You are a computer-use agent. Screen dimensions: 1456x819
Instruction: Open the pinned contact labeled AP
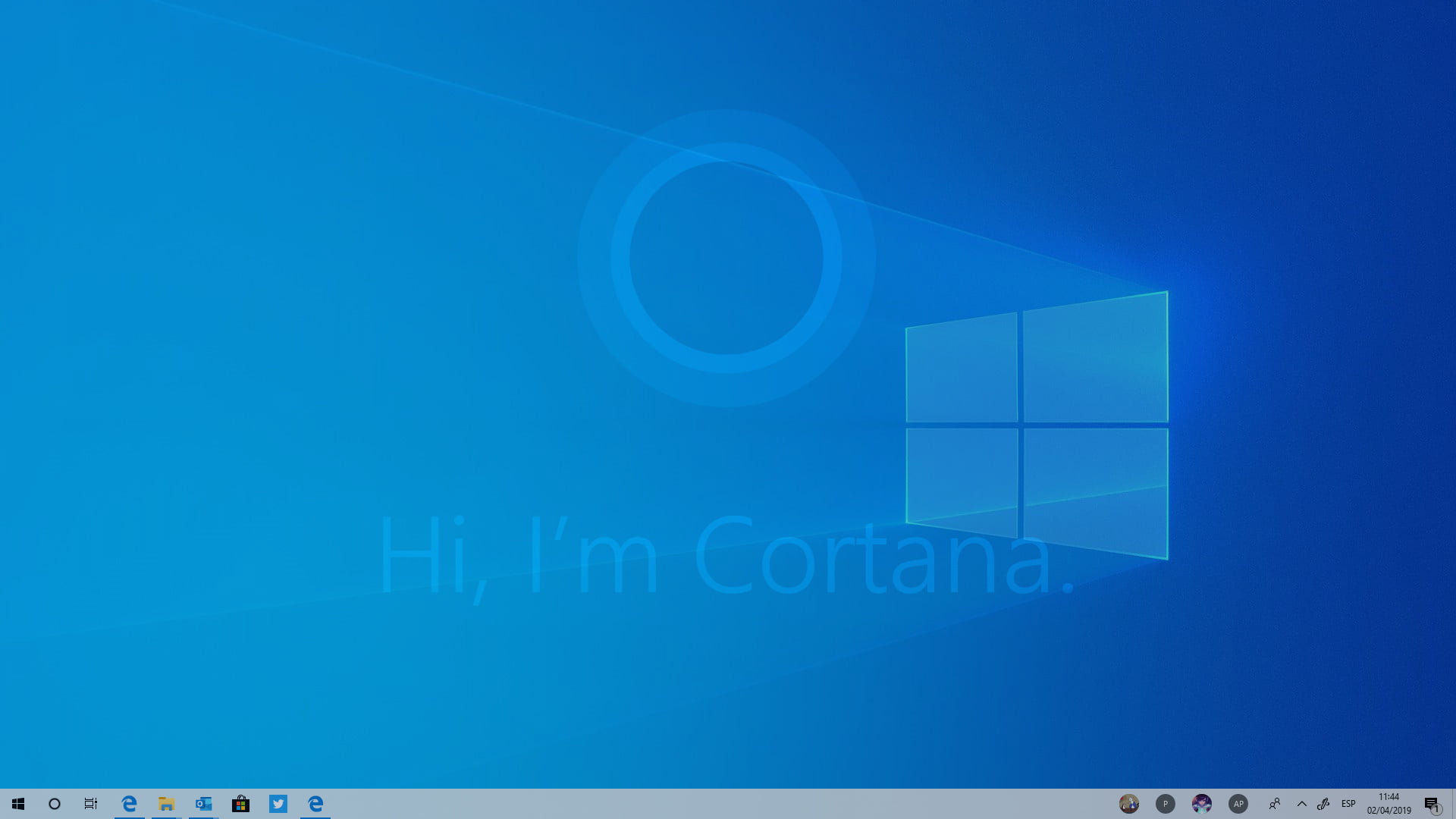(1238, 804)
